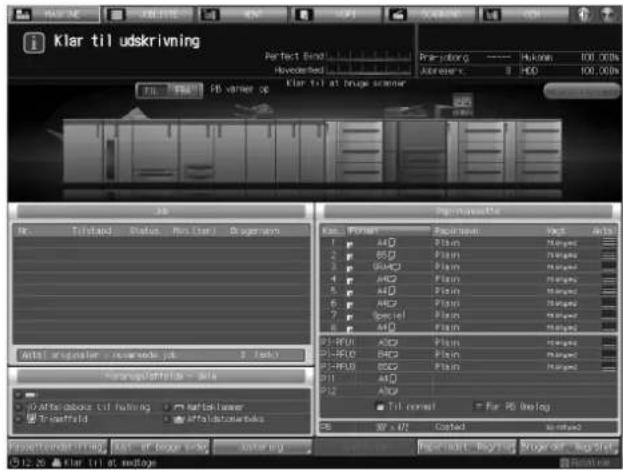The width and height of the screenshot is (623, 470).
Task: Click the Trimaffald icon
Action: click(31, 418)
